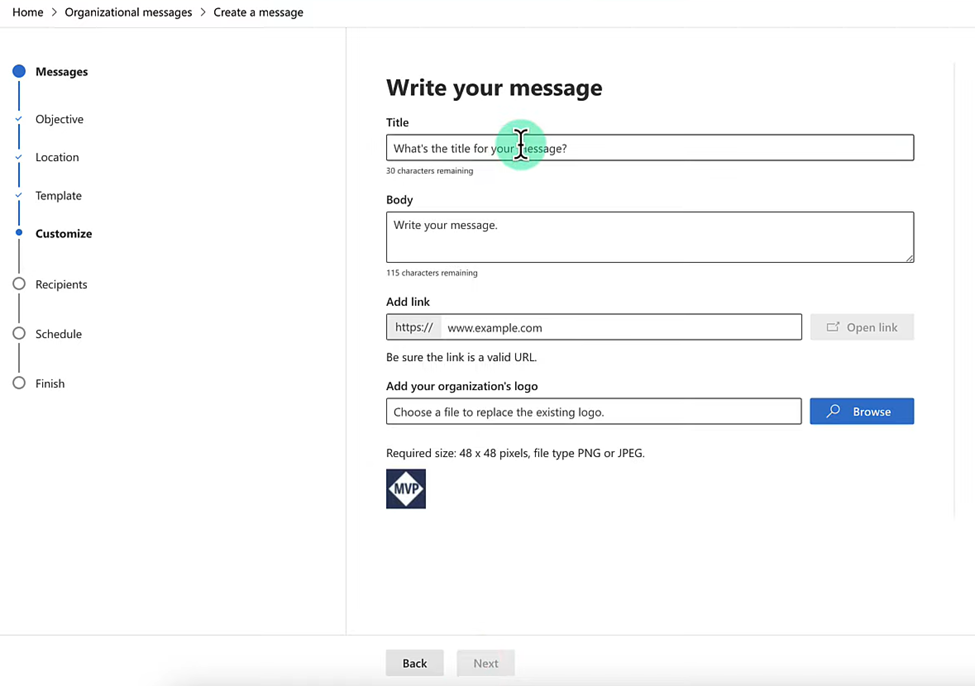The image size is (975, 686).
Task: Click the 'Write your message' heading
Action: (x=494, y=88)
